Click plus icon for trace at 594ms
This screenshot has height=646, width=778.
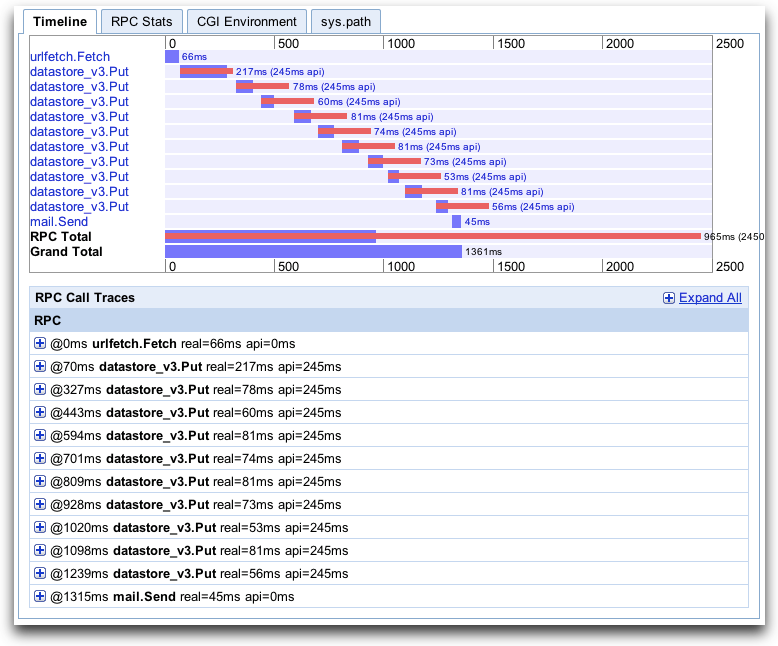click(x=40, y=435)
